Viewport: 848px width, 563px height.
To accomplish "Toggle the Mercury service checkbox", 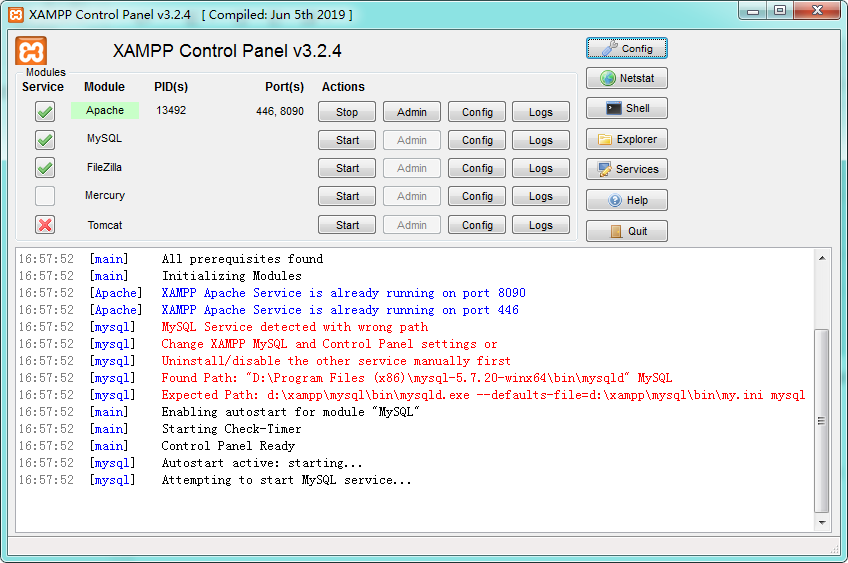I will click(45, 196).
